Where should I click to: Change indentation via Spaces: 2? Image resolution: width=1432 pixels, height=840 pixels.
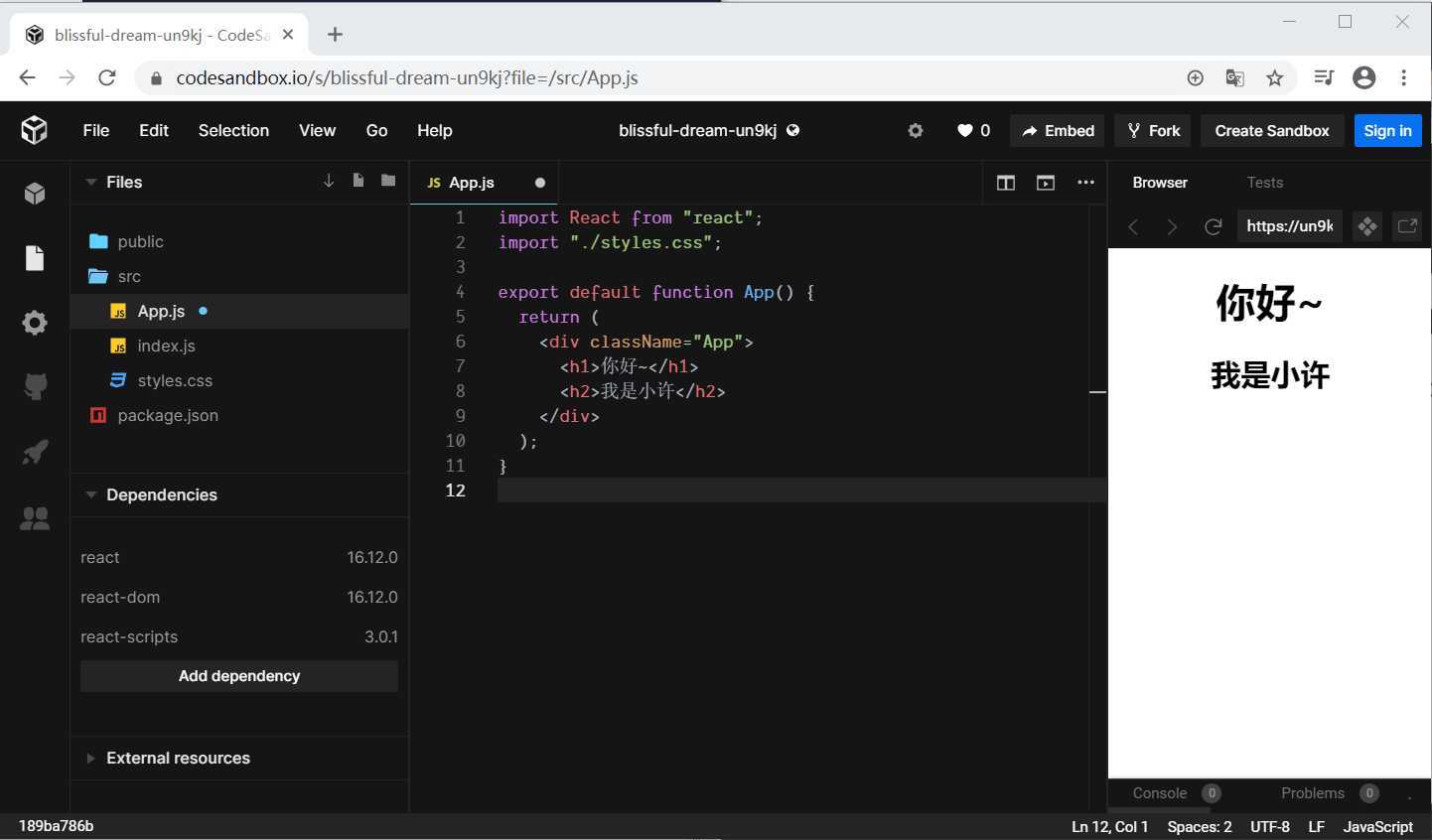(1200, 827)
